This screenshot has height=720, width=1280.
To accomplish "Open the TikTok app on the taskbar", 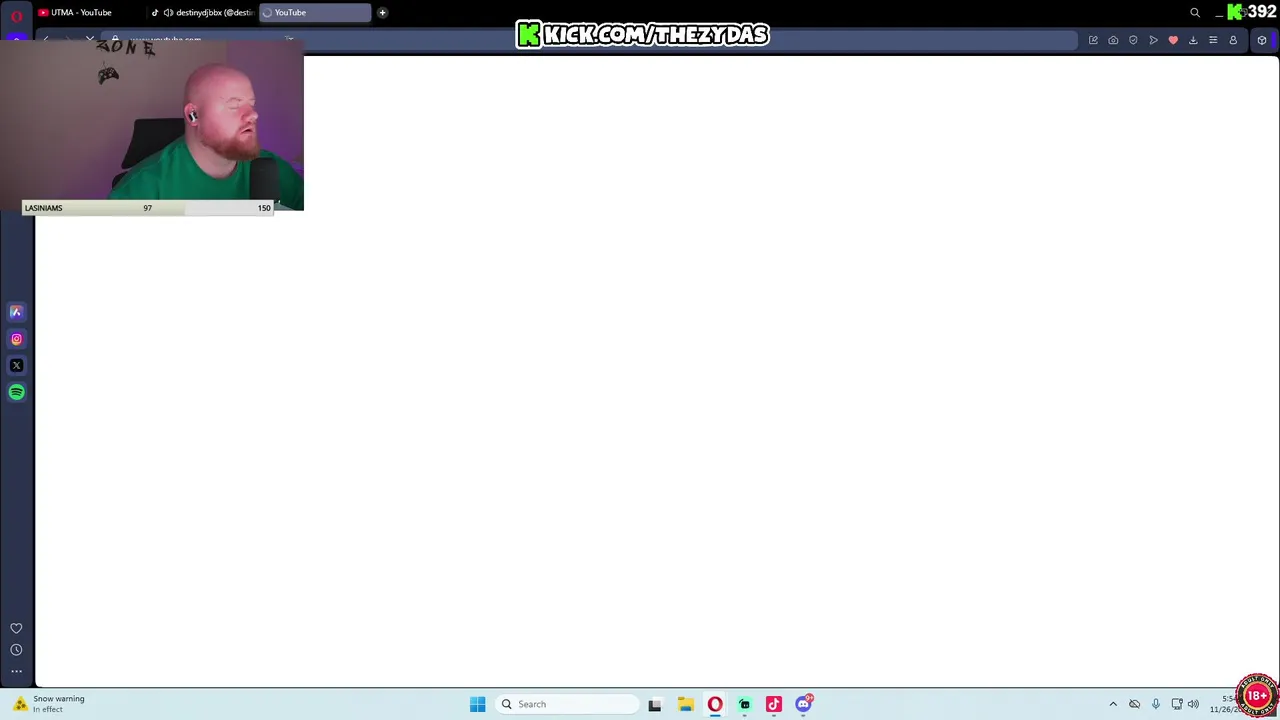I will pyautogui.click(x=774, y=704).
